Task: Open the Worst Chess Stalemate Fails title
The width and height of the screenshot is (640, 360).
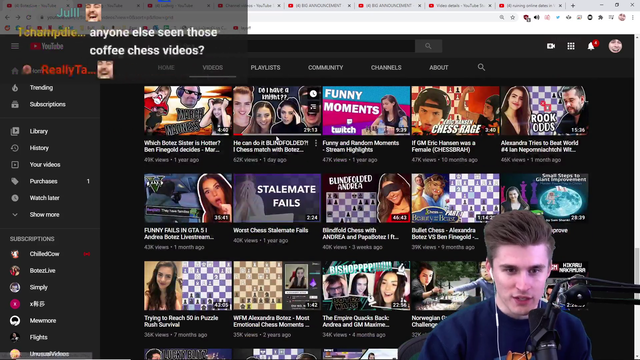Action: coord(271,230)
